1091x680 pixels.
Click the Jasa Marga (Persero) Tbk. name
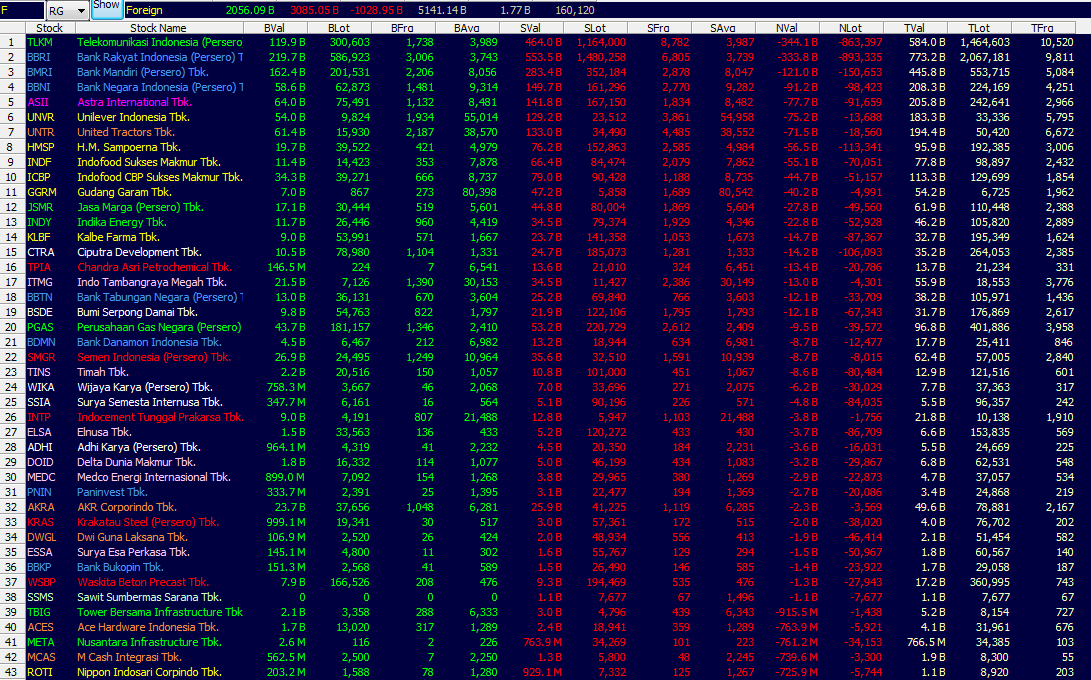point(141,207)
